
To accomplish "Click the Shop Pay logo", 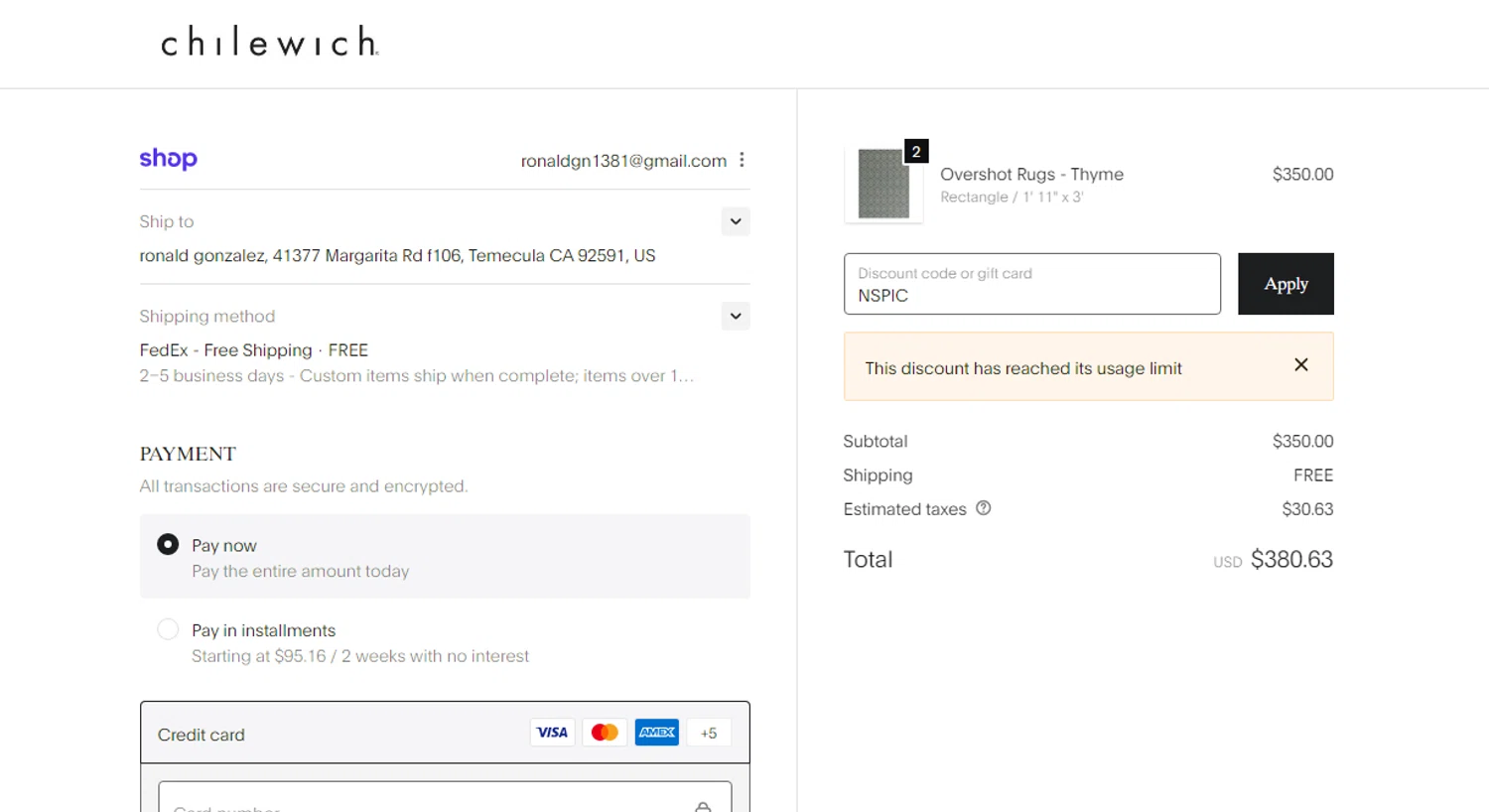I will [168, 159].
